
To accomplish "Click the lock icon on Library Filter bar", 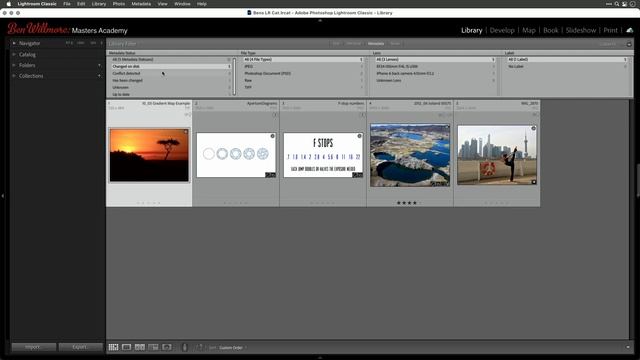I will coord(629,44).
